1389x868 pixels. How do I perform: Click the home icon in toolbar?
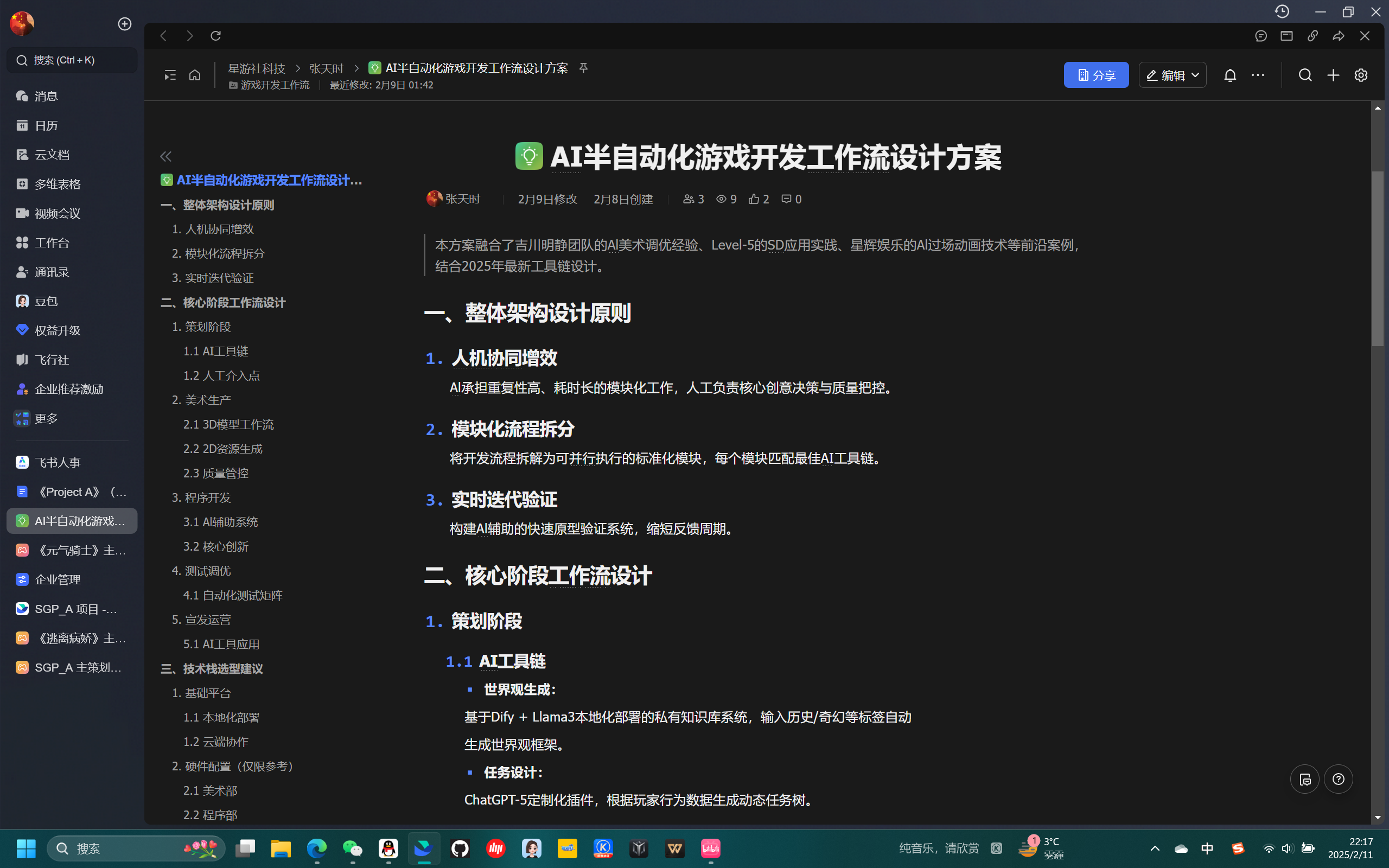[x=195, y=75]
